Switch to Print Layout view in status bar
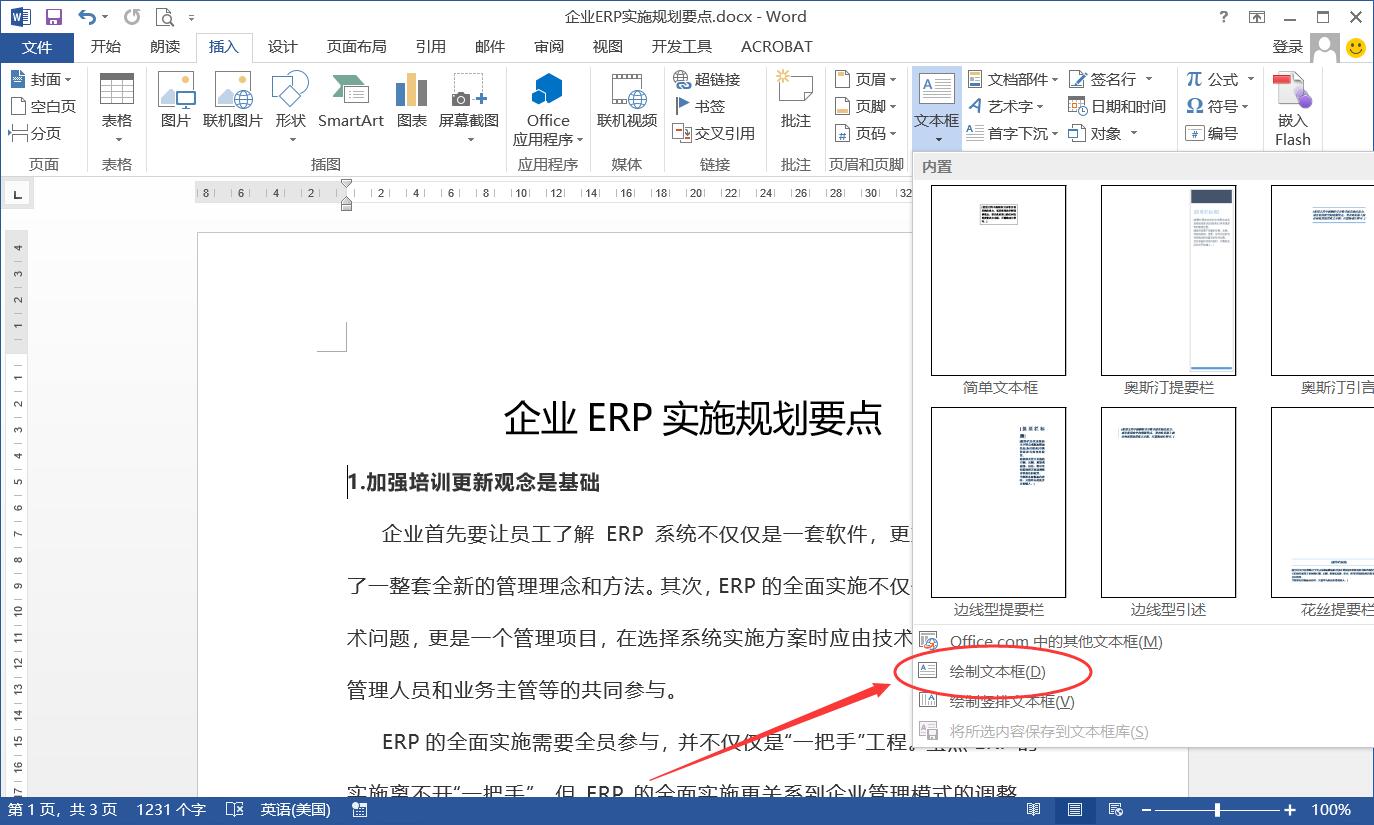 [1075, 810]
